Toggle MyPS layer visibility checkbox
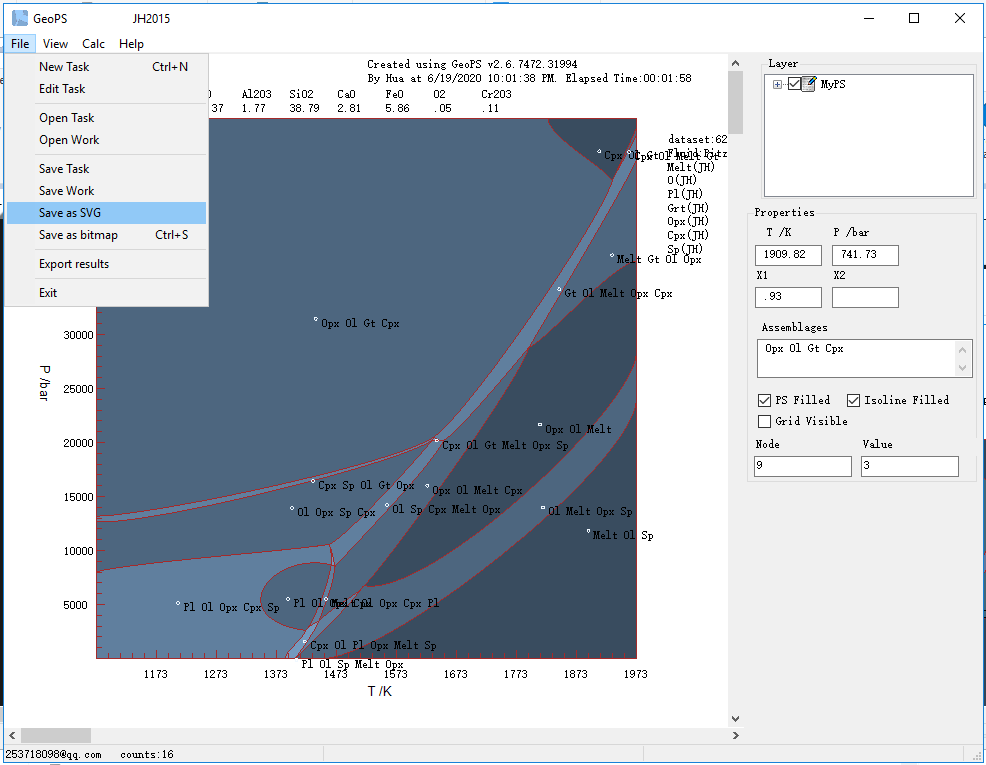The height and width of the screenshot is (765, 986). coord(795,84)
